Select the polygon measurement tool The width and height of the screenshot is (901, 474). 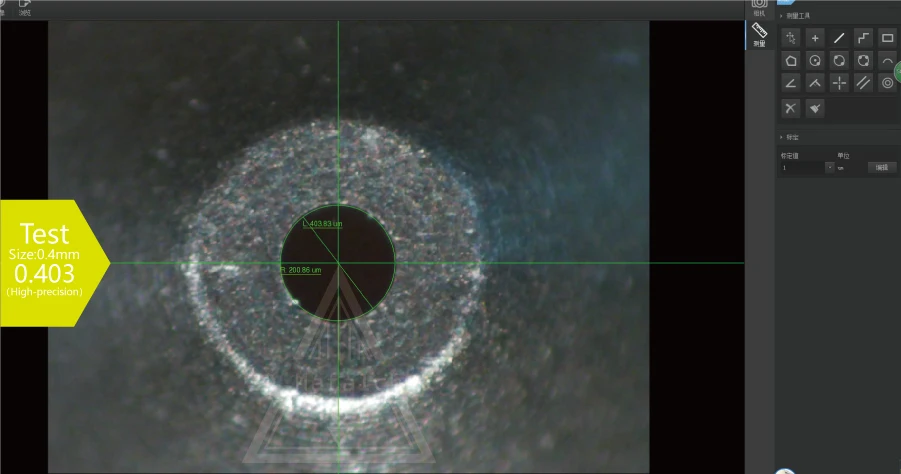(791, 60)
